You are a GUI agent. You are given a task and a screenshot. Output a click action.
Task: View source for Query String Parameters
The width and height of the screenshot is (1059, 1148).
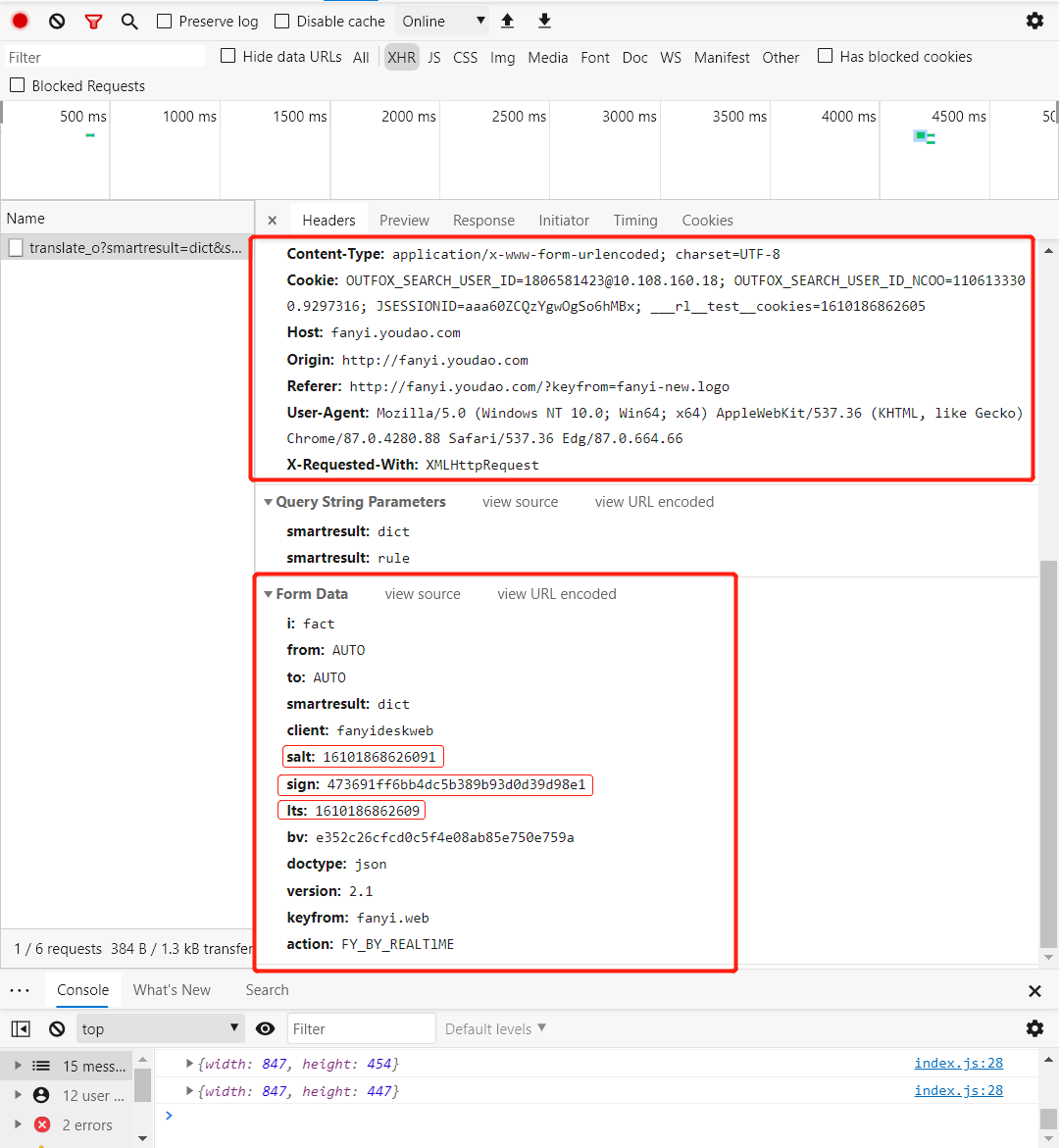520,502
